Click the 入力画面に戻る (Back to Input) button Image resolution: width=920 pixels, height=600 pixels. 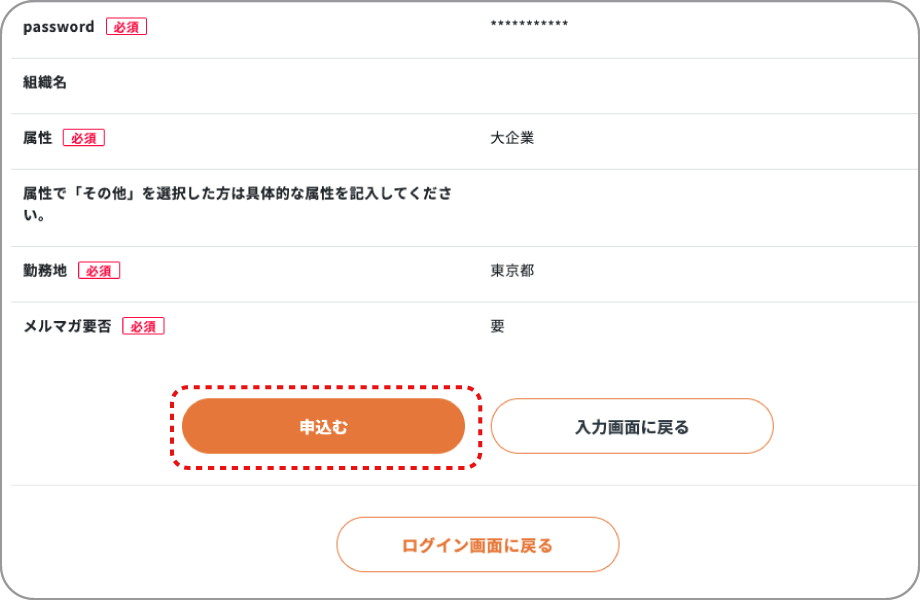(x=631, y=425)
